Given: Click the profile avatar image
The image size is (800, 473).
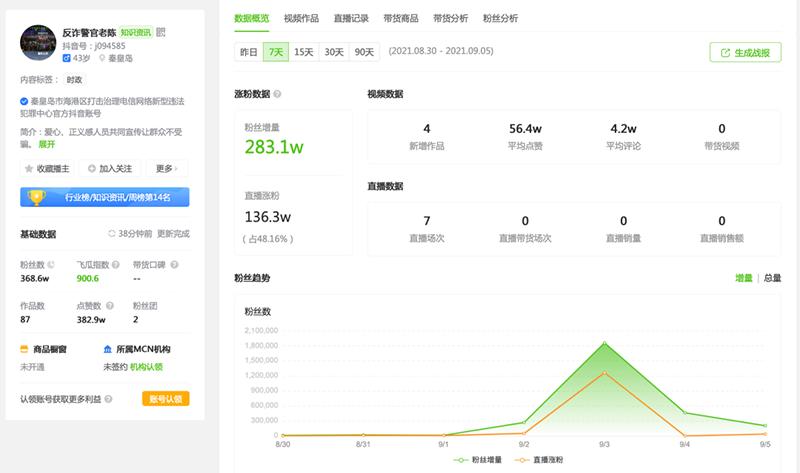Looking at the screenshot, I should (38, 43).
